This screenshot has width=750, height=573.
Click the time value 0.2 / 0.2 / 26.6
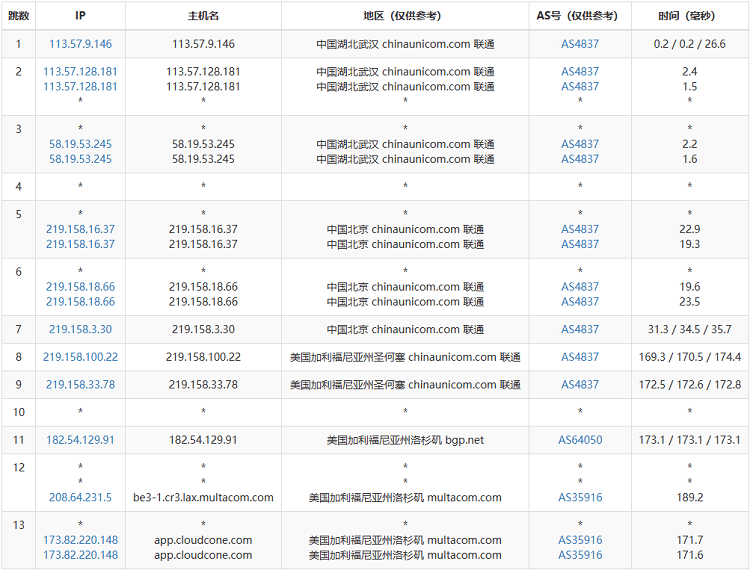pos(690,44)
